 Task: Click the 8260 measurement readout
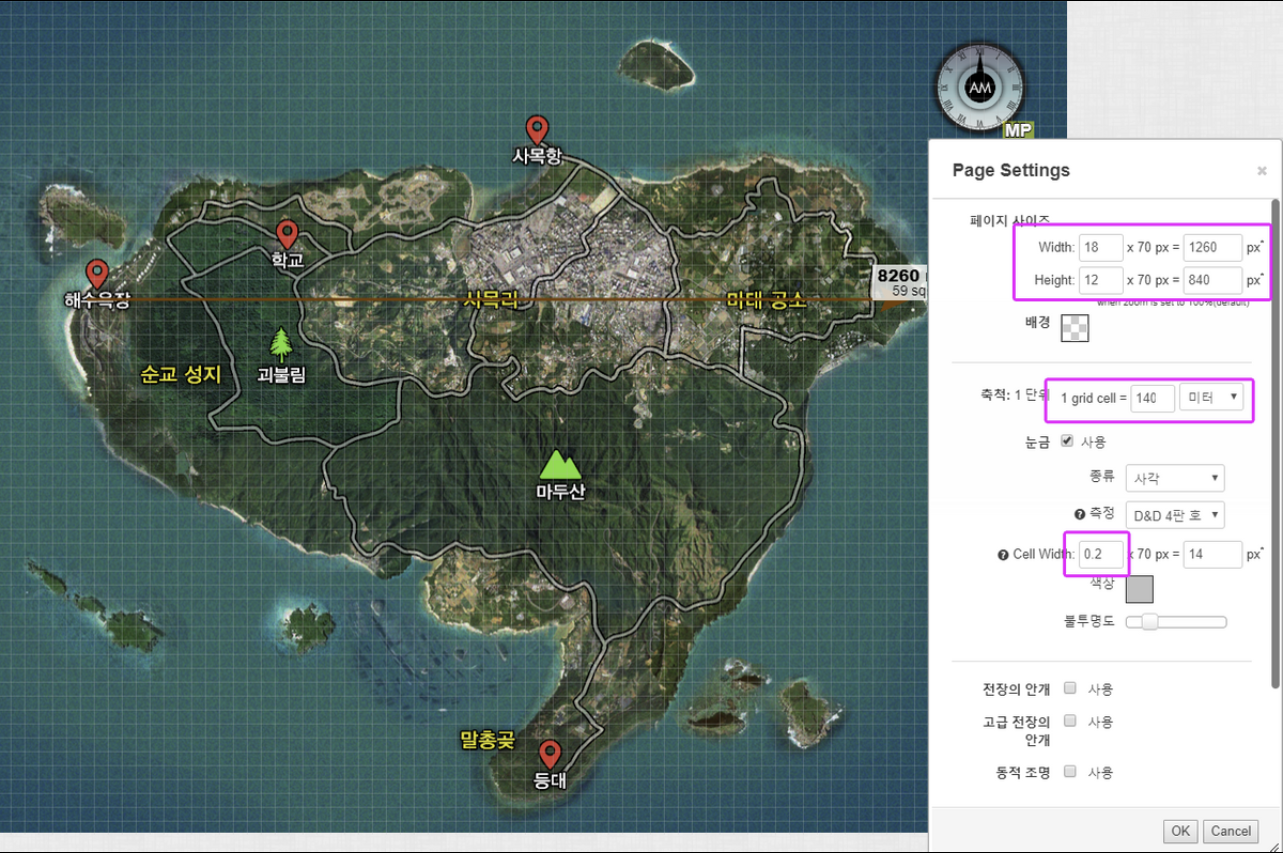coord(901,282)
